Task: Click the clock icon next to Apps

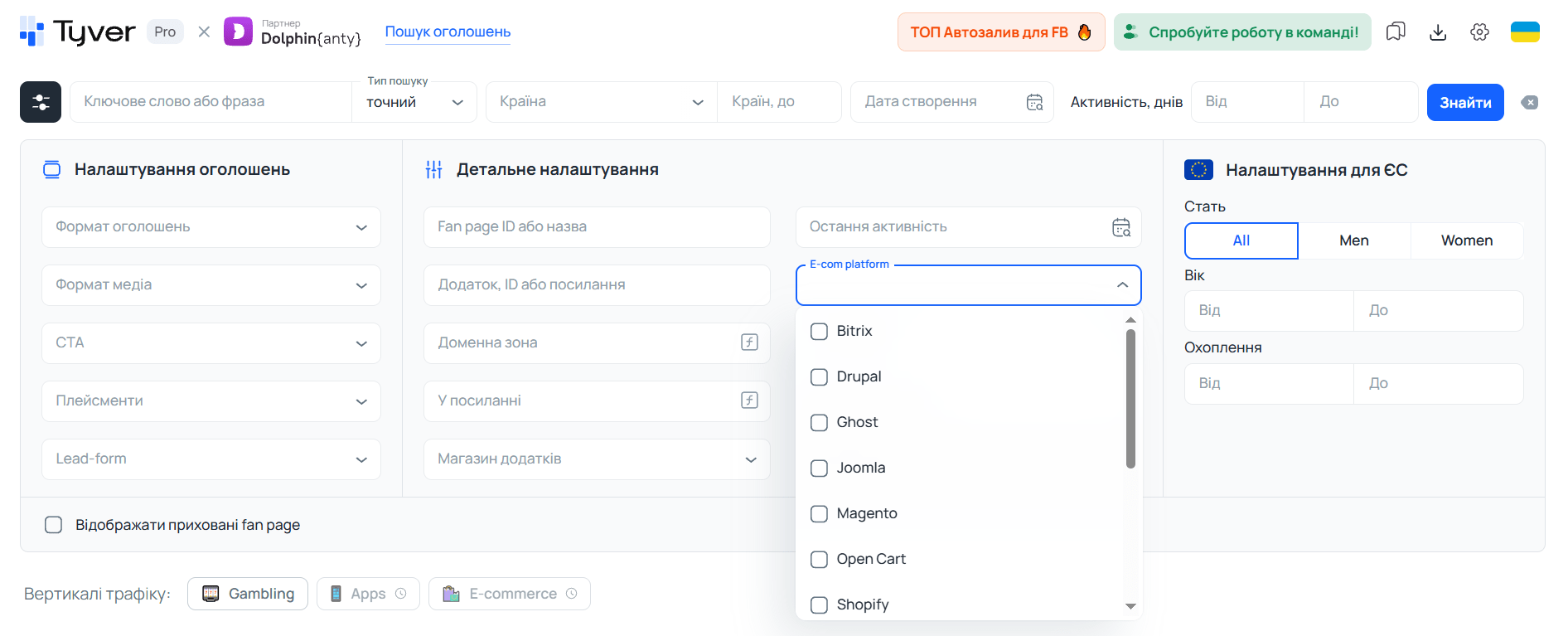Action: click(x=401, y=594)
